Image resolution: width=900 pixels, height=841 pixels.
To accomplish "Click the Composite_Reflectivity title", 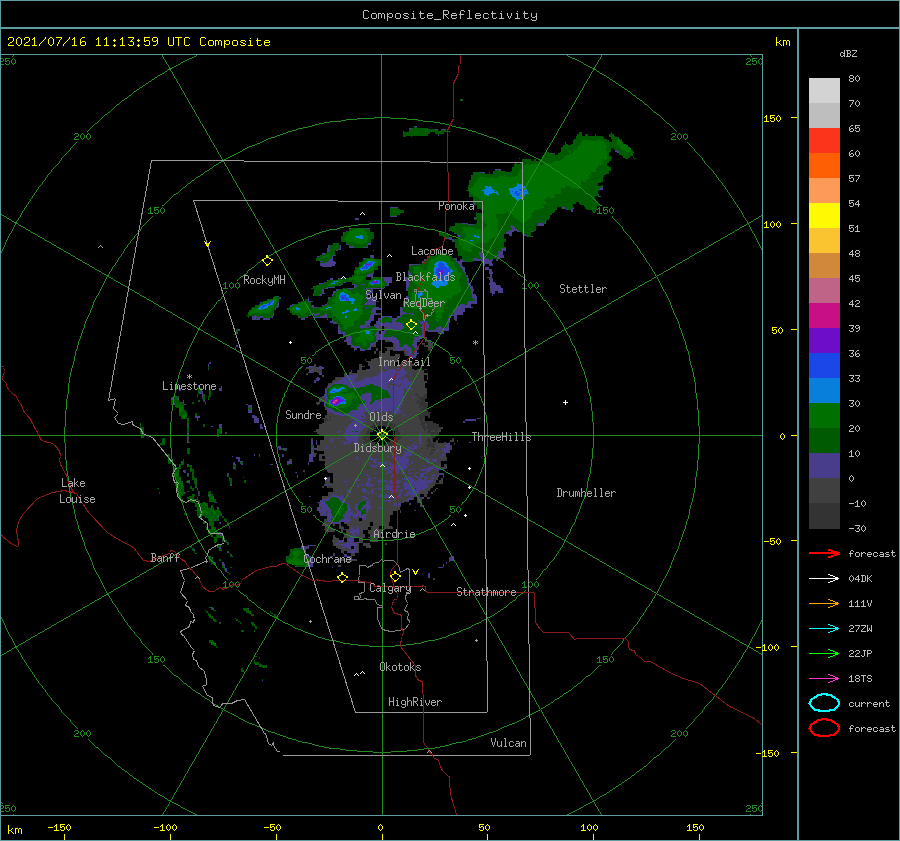I will [450, 15].
